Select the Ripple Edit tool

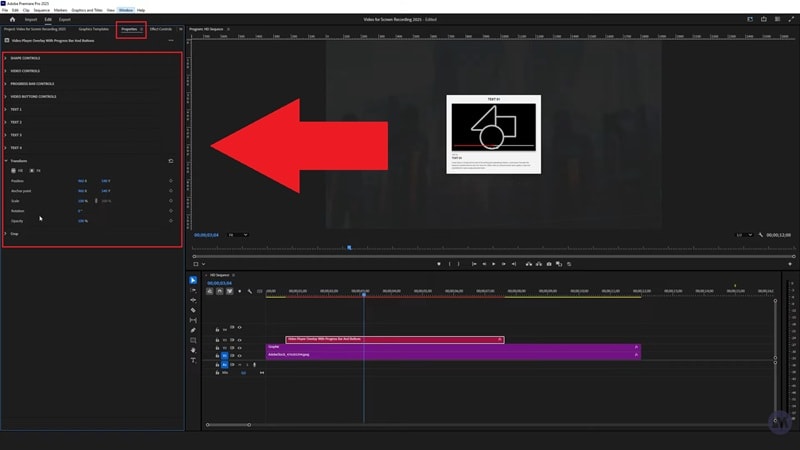[193, 300]
